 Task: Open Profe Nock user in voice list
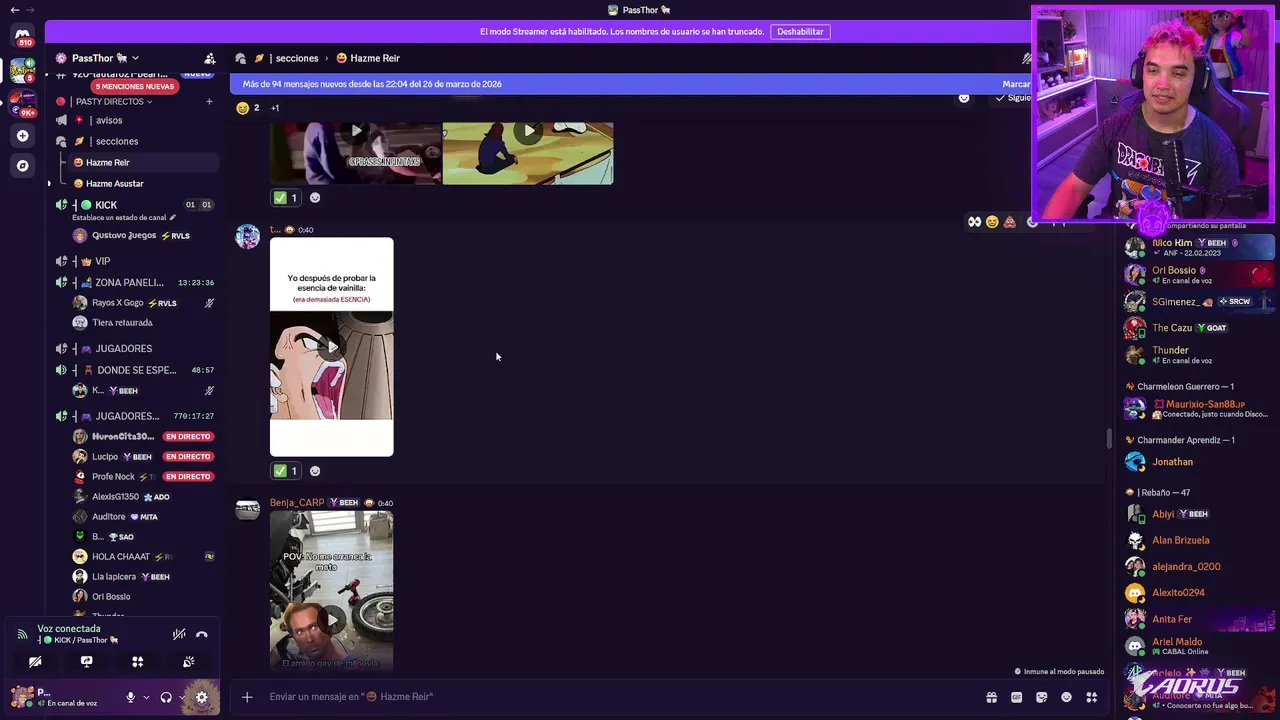coord(113,477)
